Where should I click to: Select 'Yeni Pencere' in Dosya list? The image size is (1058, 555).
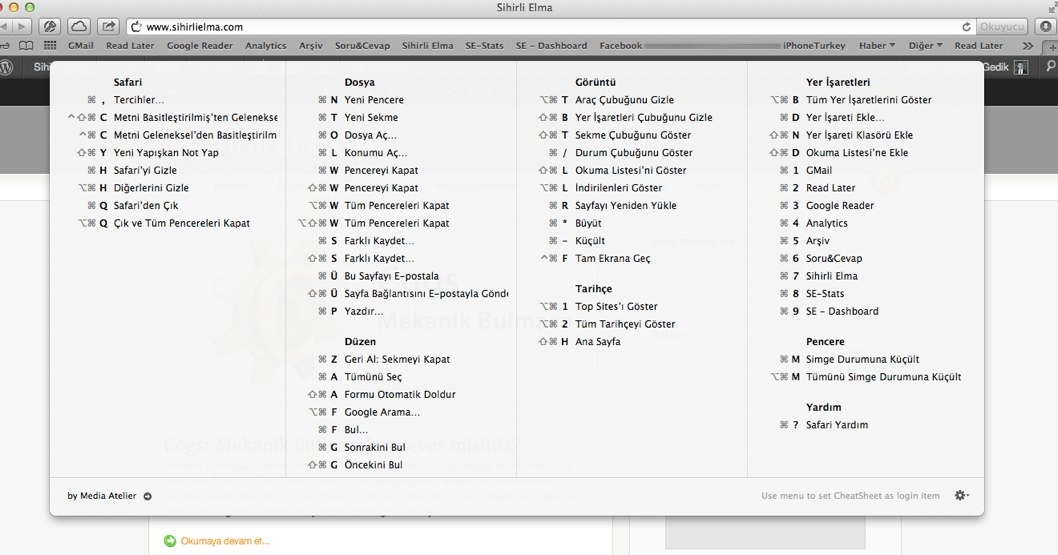pyautogui.click(x=374, y=100)
